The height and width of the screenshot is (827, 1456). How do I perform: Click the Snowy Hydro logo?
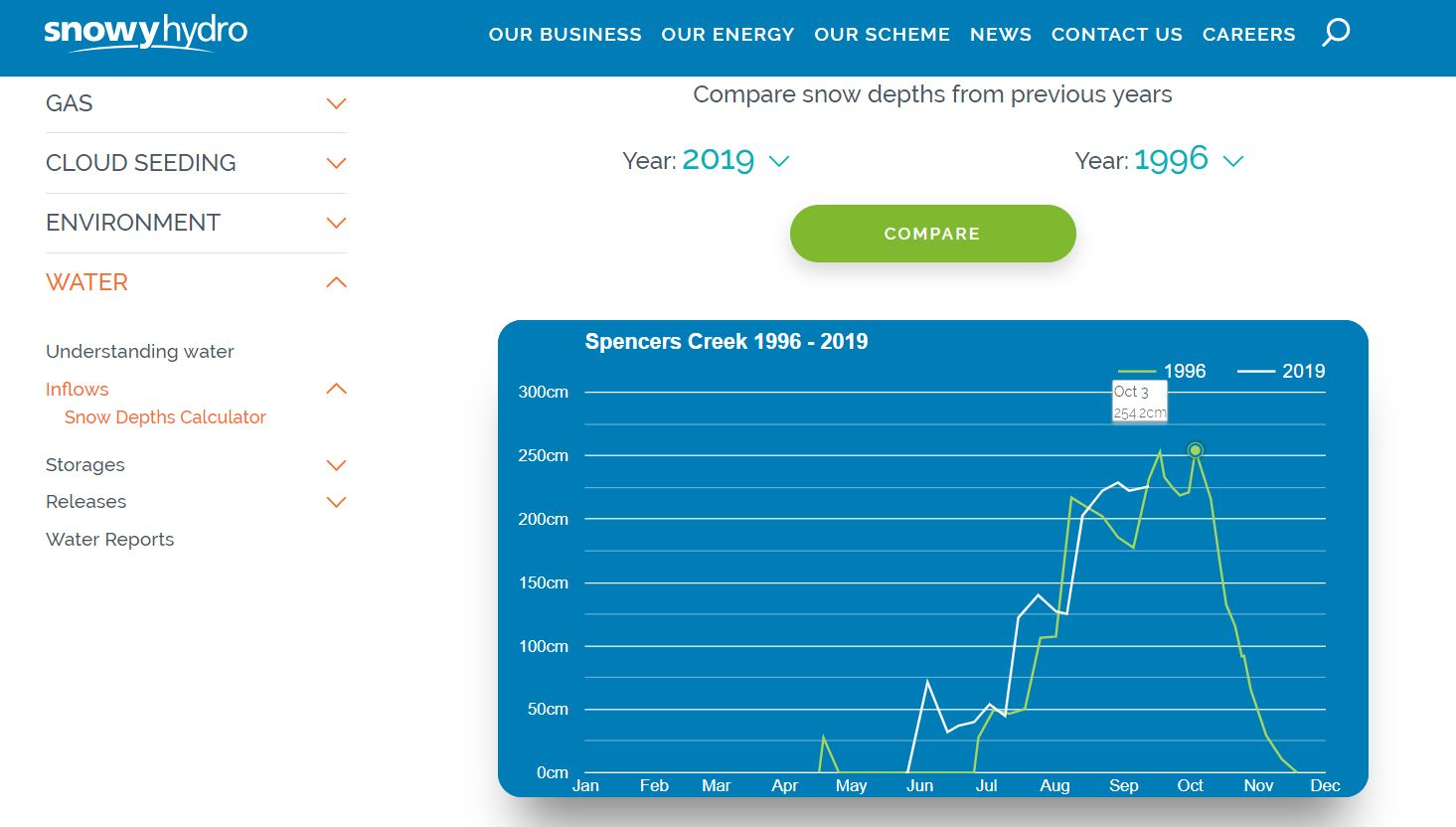pyautogui.click(x=145, y=32)
